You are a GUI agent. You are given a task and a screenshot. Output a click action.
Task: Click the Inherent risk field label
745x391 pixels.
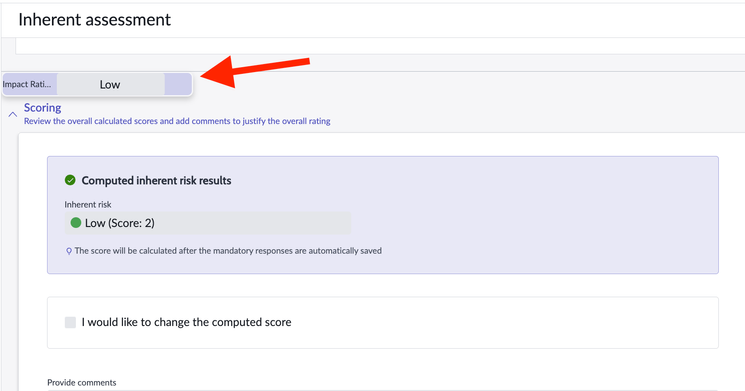(x=88, y=205)
